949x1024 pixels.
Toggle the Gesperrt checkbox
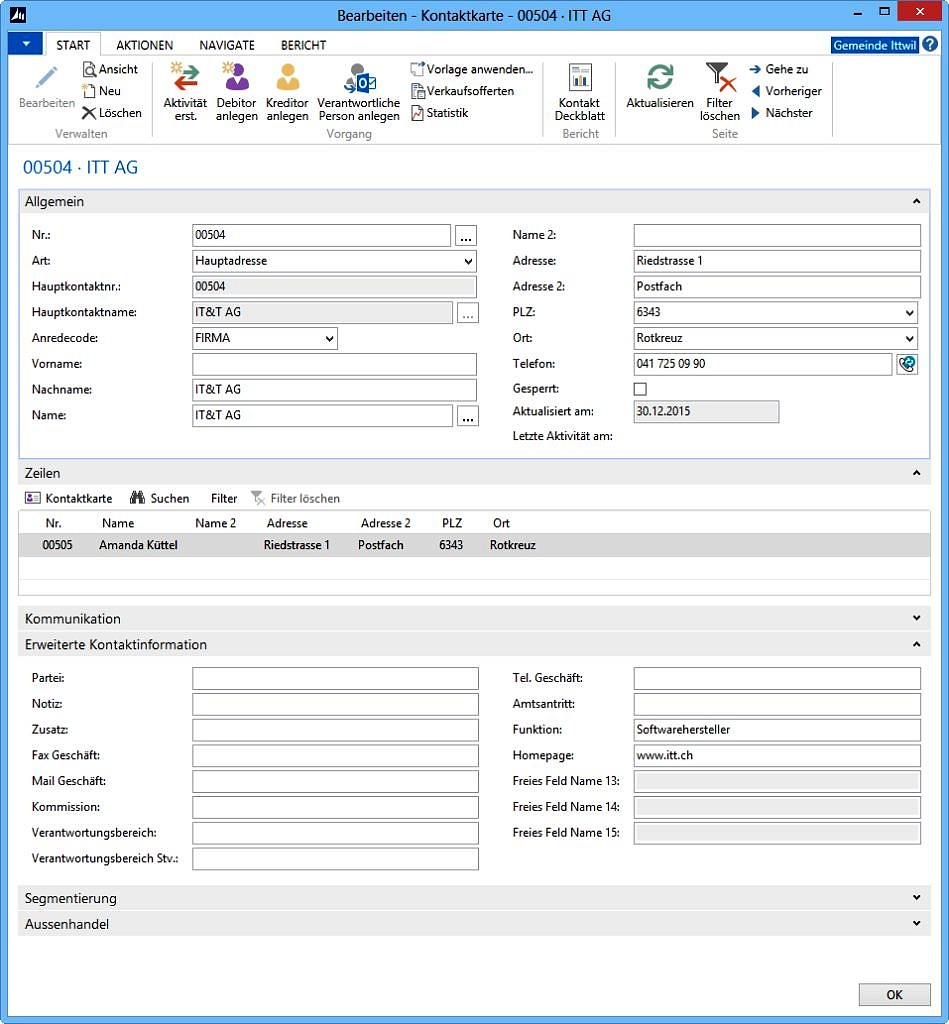[x=640, y=389]
